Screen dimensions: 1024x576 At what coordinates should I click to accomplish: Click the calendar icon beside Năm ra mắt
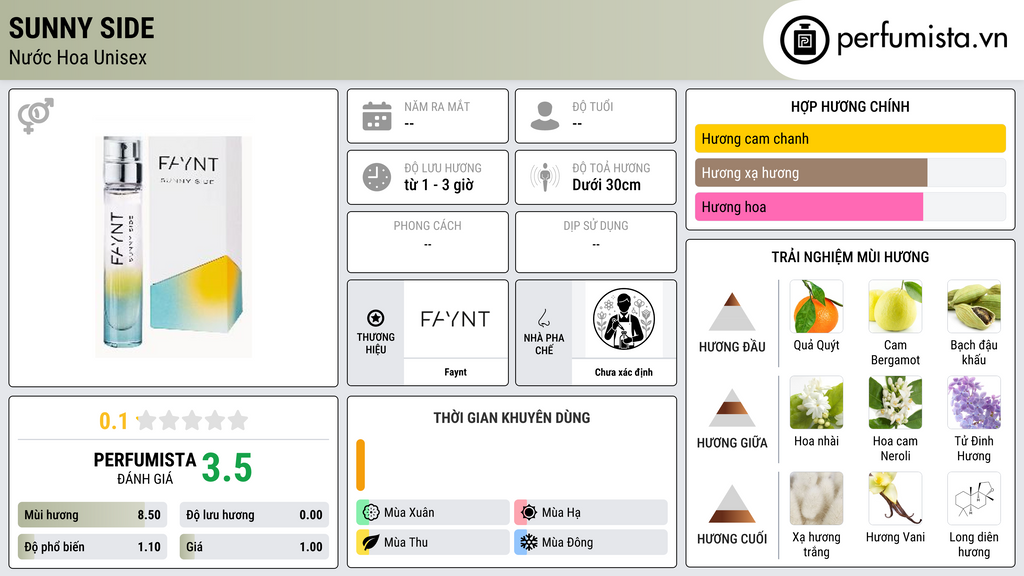click(377, 116)
